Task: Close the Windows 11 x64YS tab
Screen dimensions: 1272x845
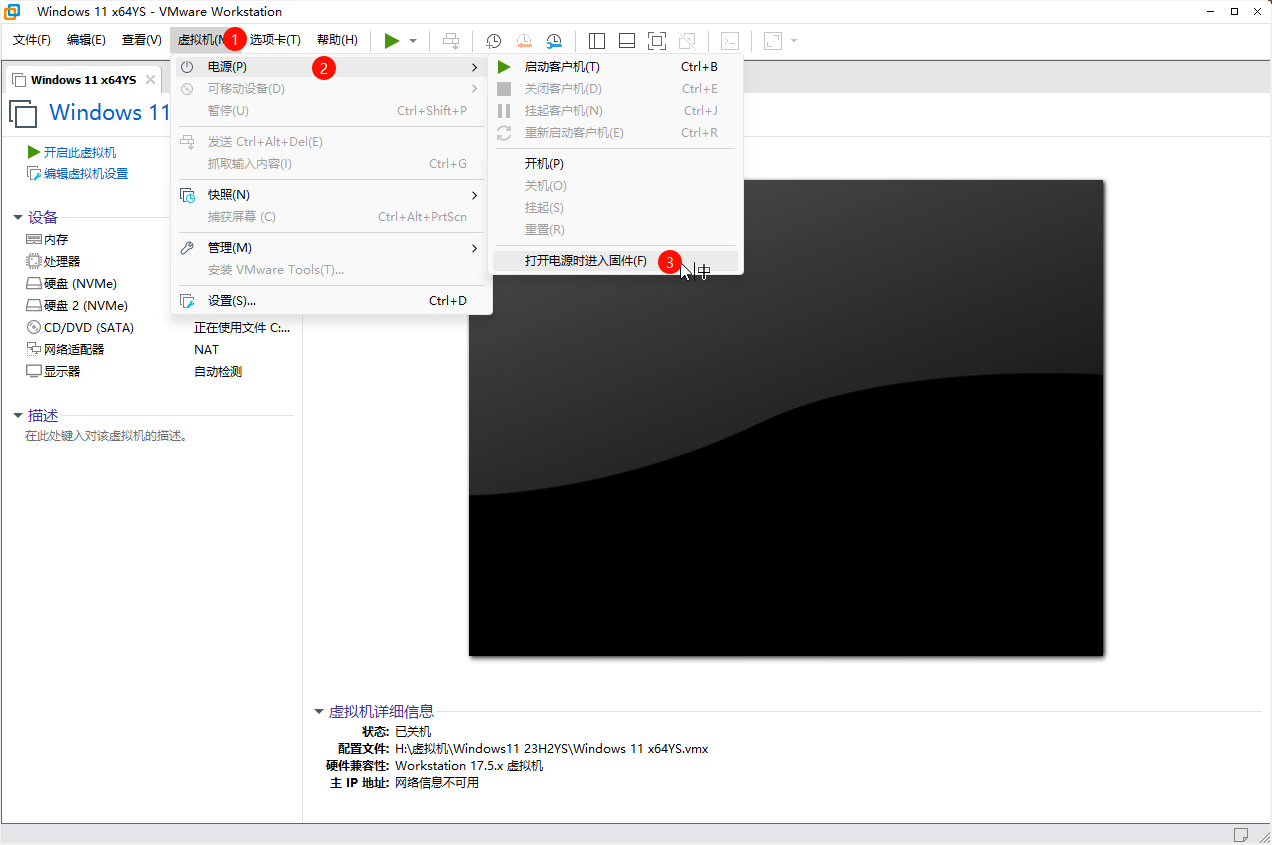Action: pyautogui.click(x=150, y=80)
